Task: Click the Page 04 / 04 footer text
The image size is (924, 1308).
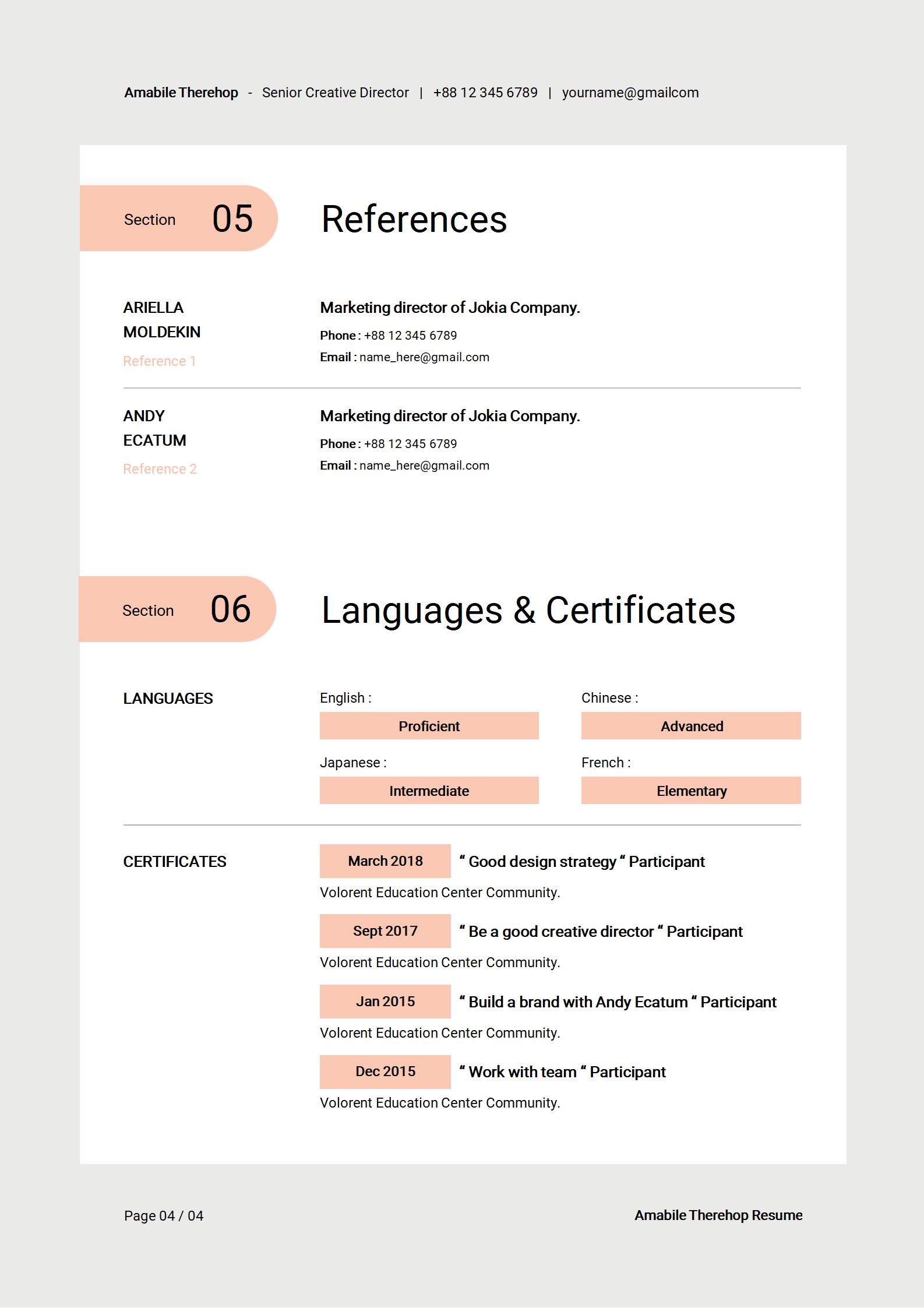Action: pos(164,1216)
